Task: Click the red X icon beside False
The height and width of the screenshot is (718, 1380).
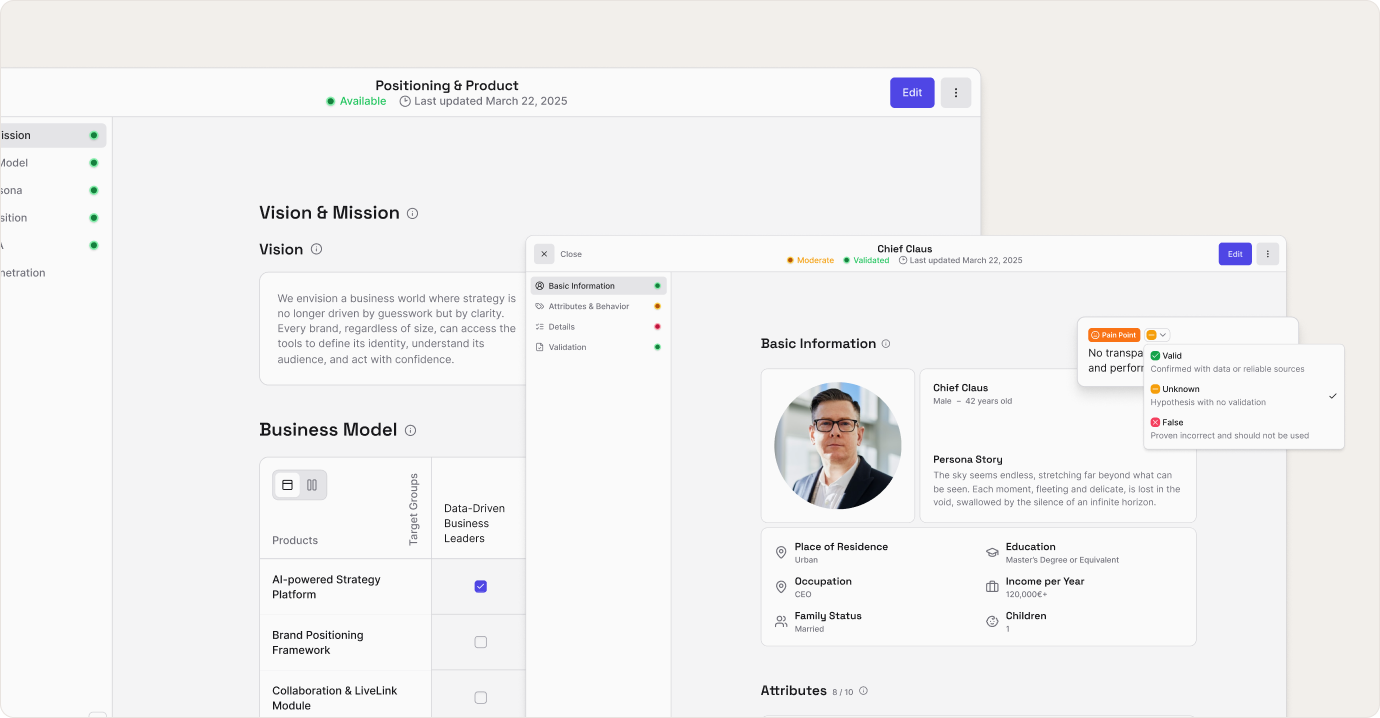Action: 1155,423
